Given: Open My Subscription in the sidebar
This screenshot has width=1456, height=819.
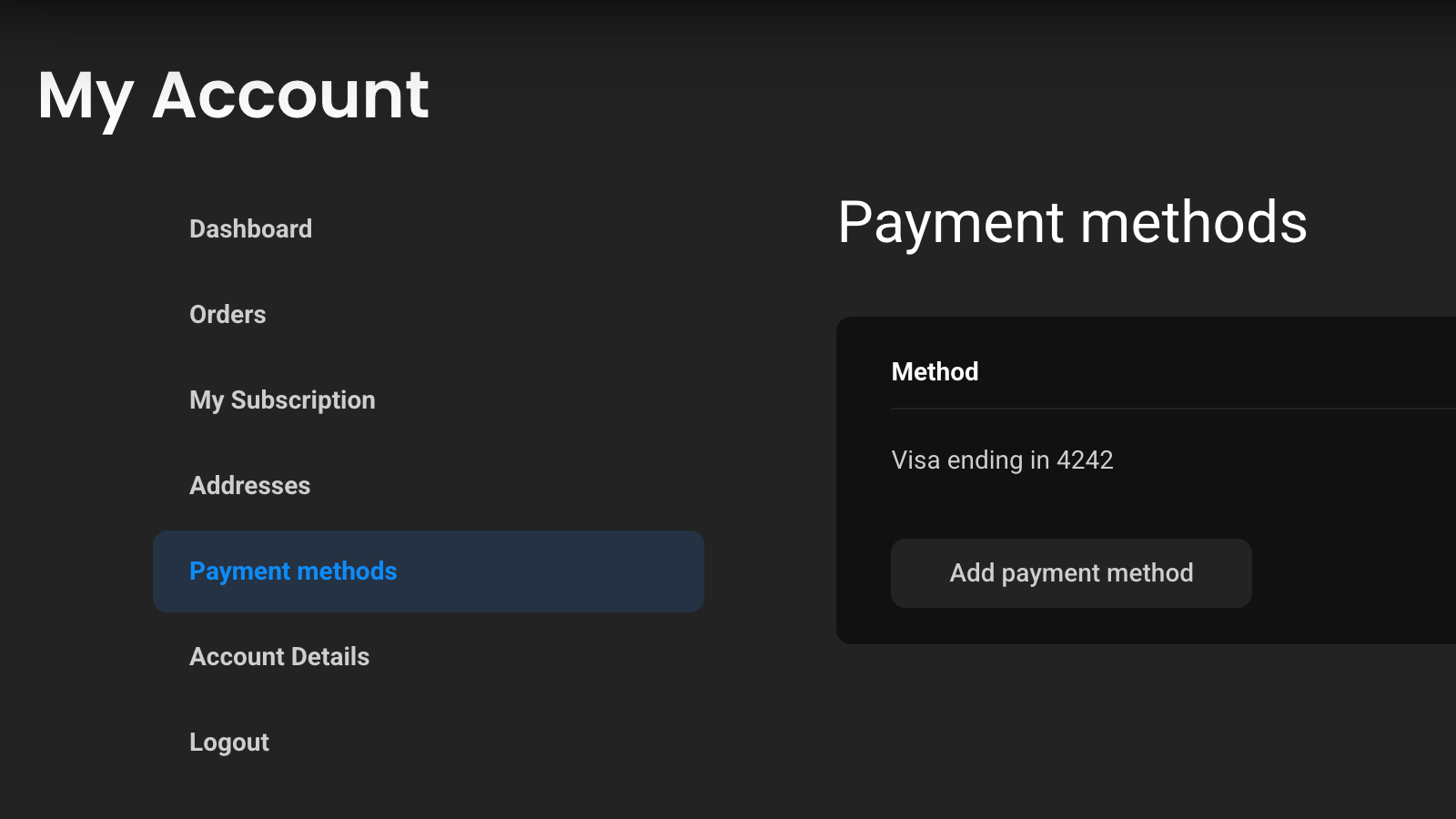Looking at the screenshot, I should coord(282,399).
